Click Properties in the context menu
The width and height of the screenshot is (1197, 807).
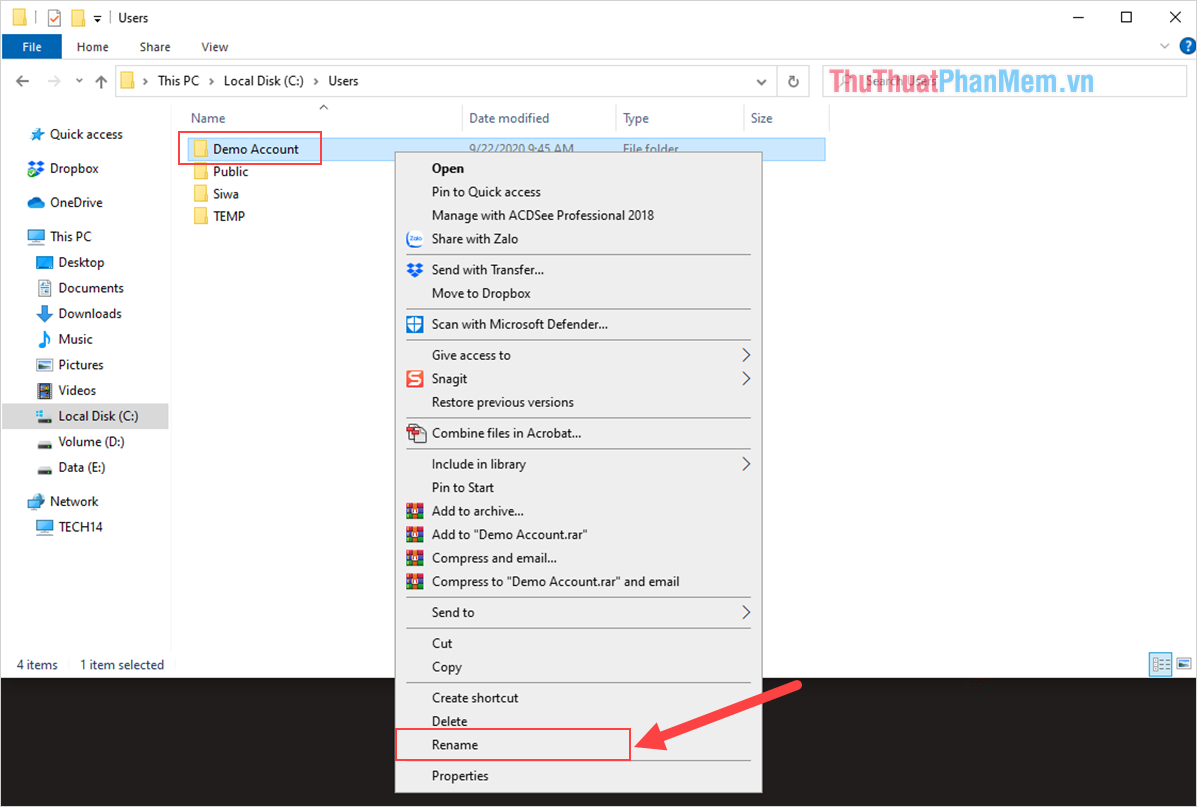point(460,776)
